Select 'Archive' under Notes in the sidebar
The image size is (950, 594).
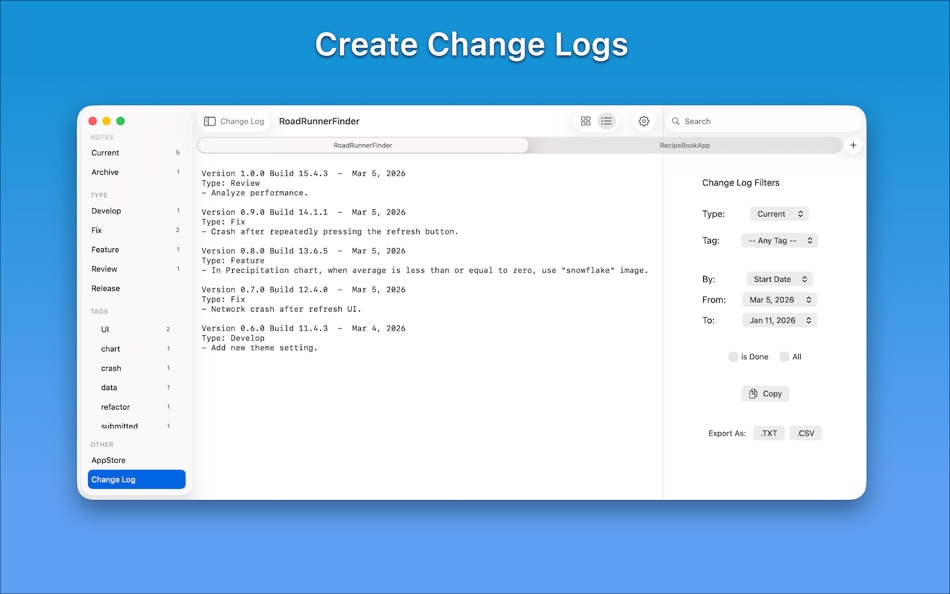(105, 172)
